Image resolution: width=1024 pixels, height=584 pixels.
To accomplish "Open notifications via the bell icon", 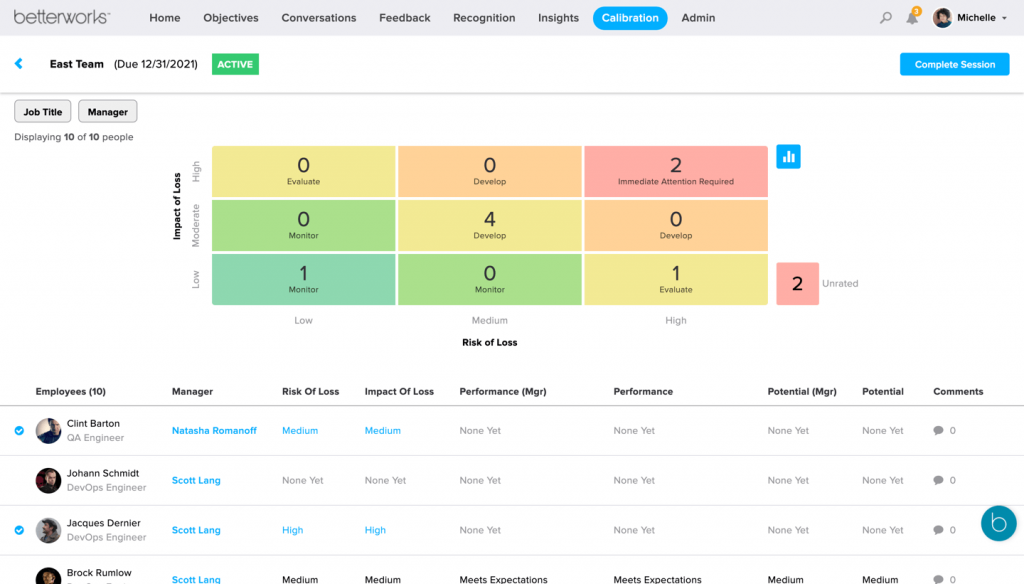I will 912,18.
